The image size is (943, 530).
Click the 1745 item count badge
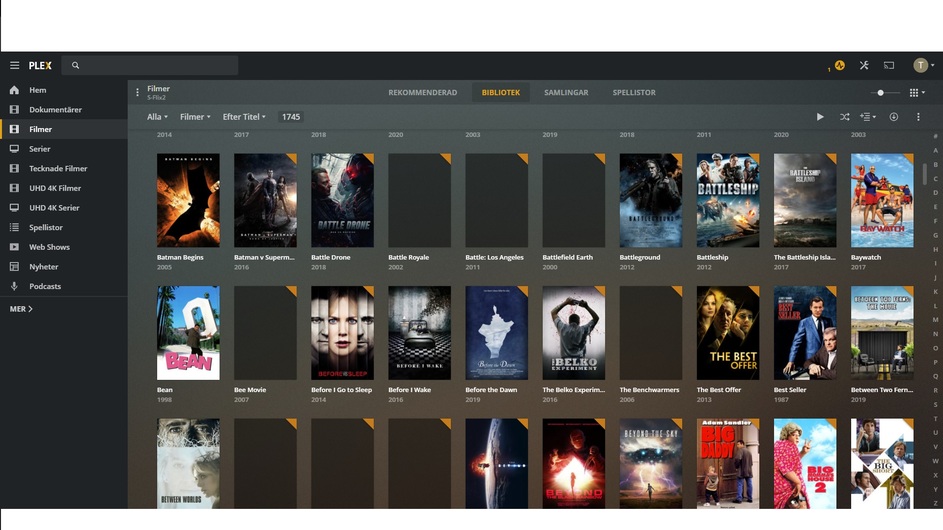pos(290,117)
